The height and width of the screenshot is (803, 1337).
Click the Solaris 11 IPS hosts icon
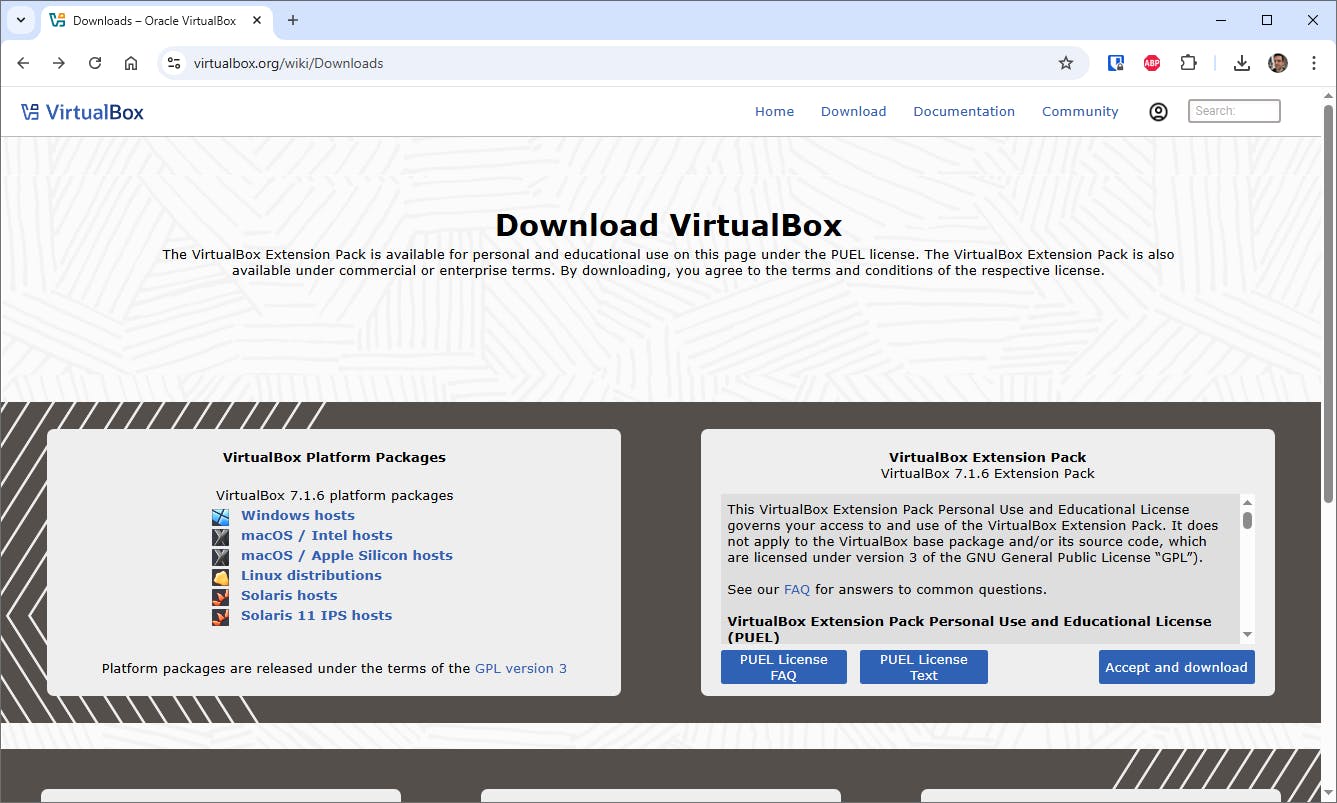point(220,616)
